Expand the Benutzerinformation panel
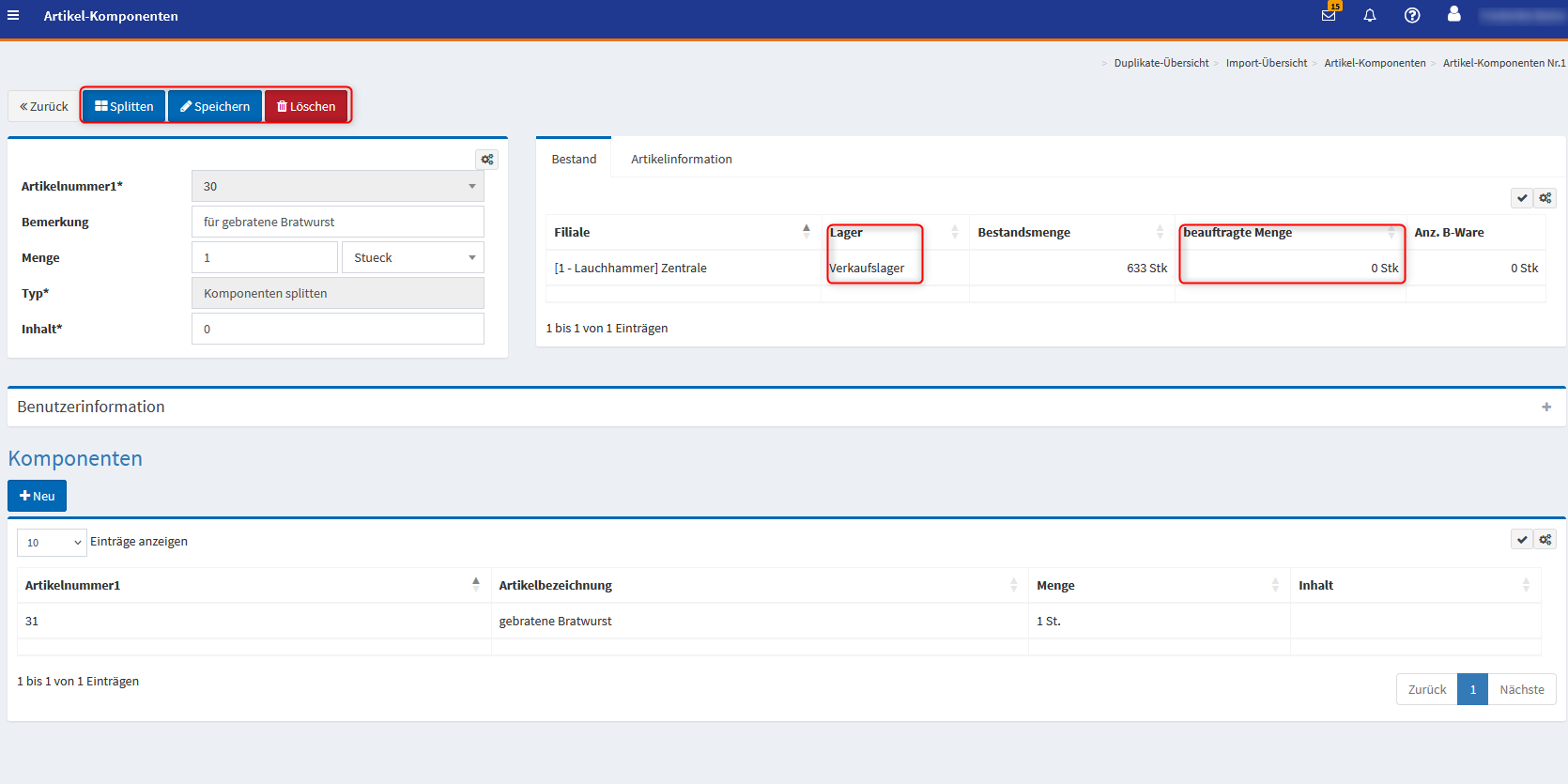The height and width of the screenshot is (784, 1568). tap(1545, 407)
